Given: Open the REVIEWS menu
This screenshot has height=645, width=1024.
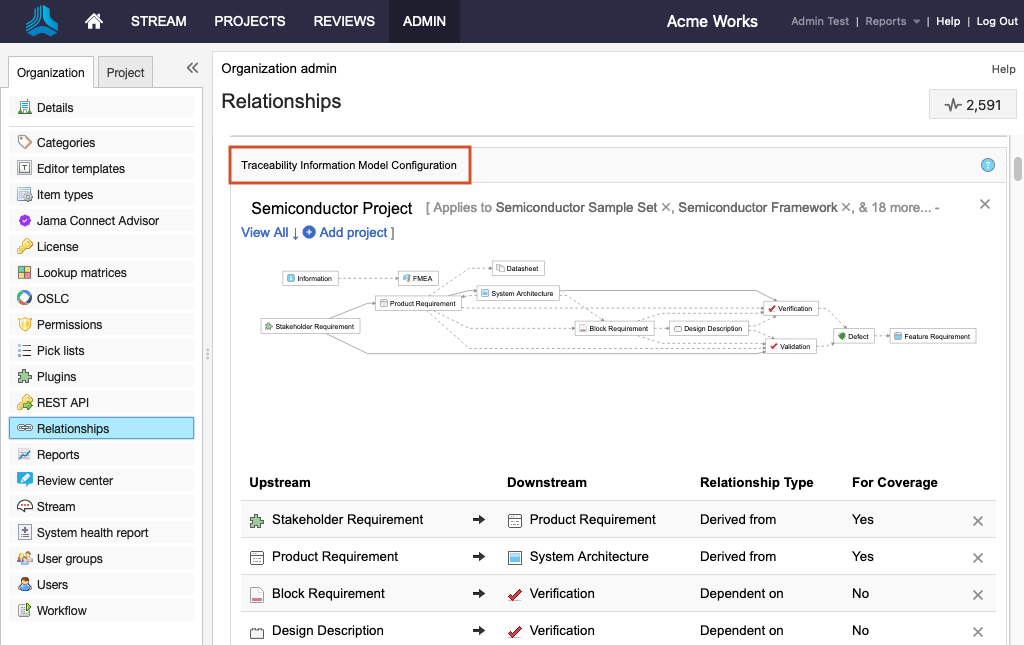Looking at the screenshot, I should 344,21.
